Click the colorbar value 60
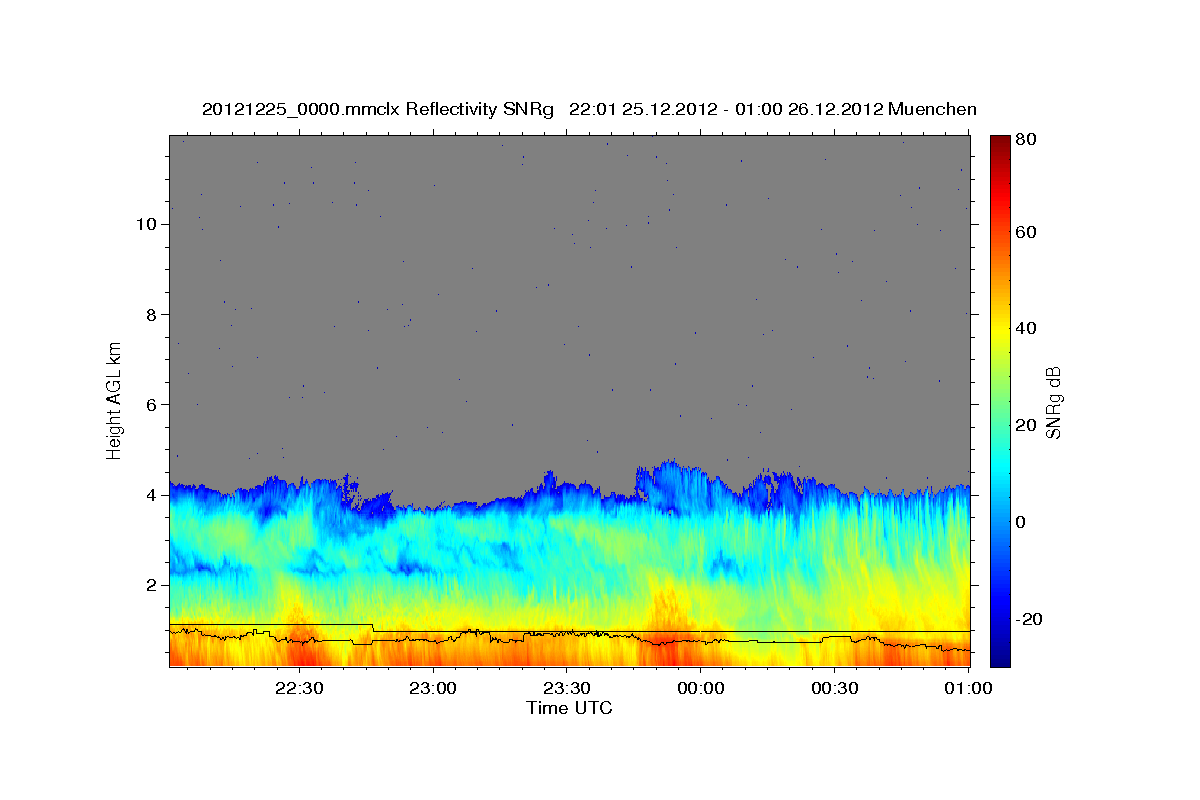The height and width of the screenshot is (800, 1200). (1027, 232)
